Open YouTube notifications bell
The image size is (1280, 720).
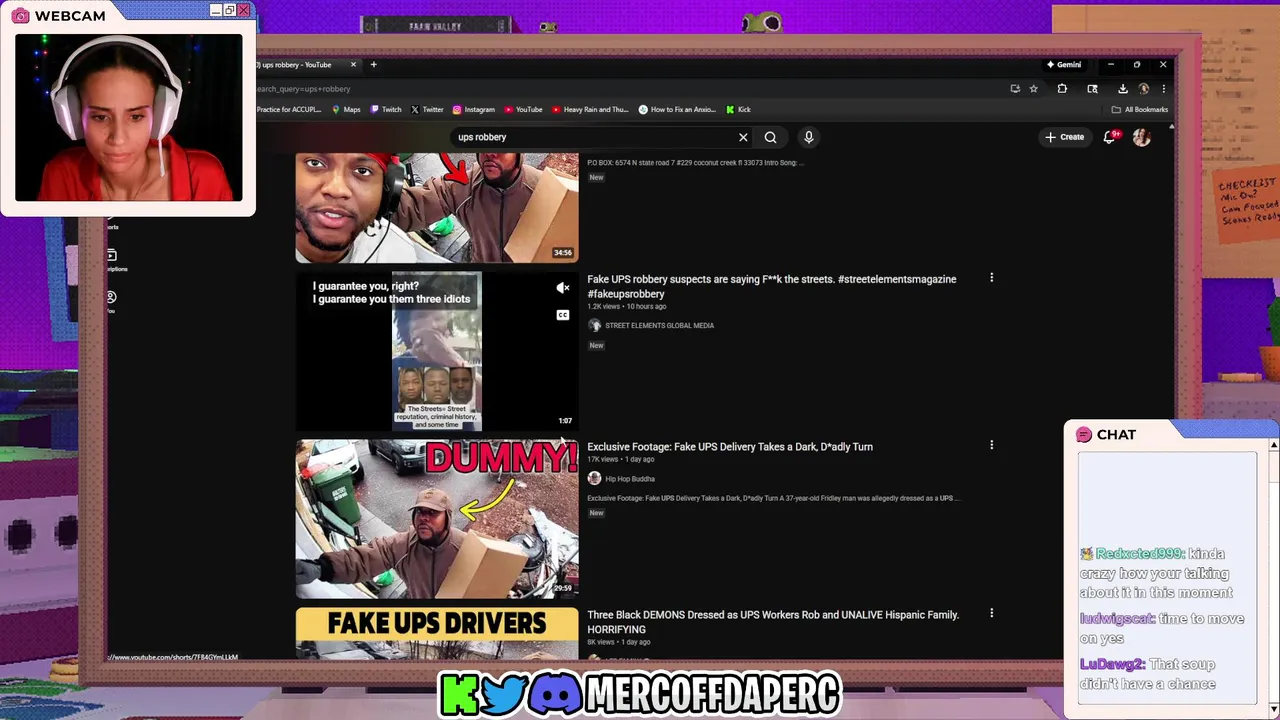(1109, 137)
